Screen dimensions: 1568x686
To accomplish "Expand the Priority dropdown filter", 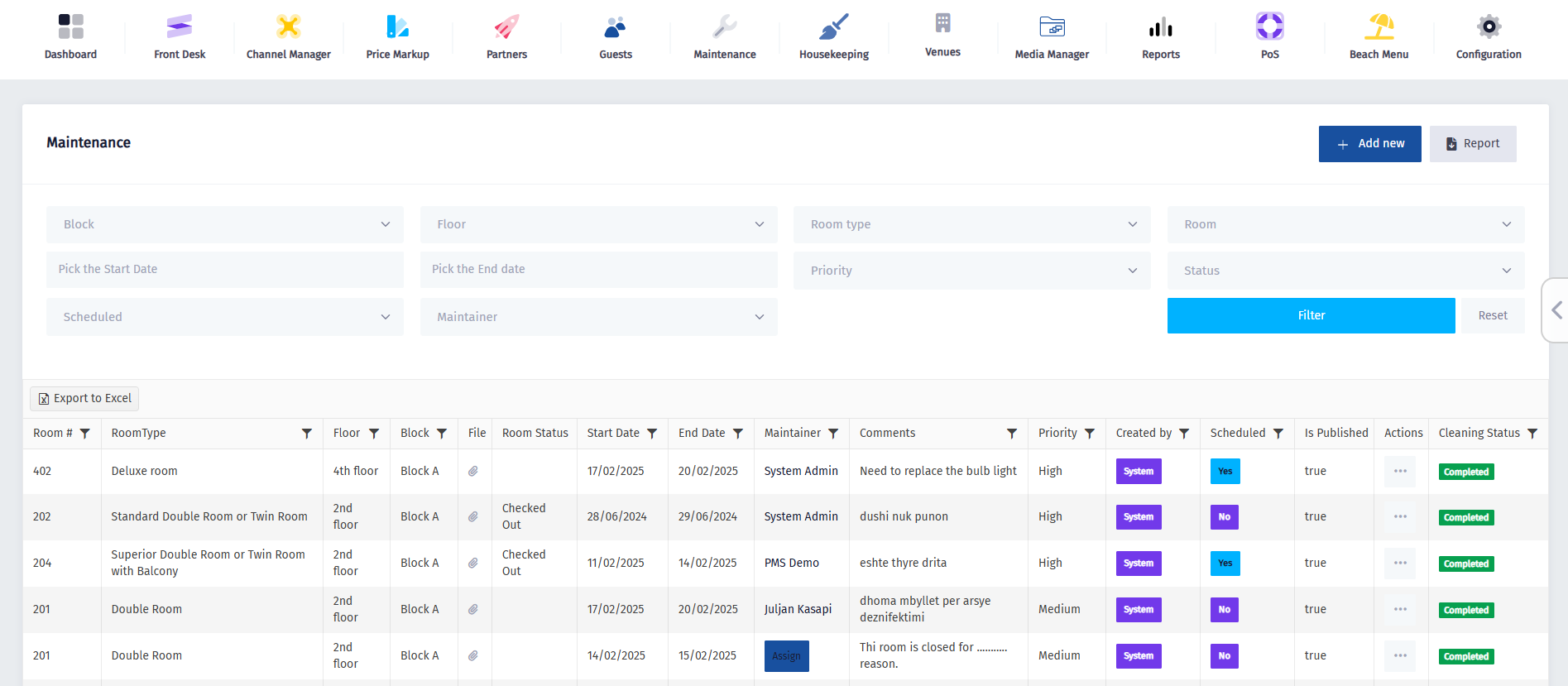I will click(971, 271).
